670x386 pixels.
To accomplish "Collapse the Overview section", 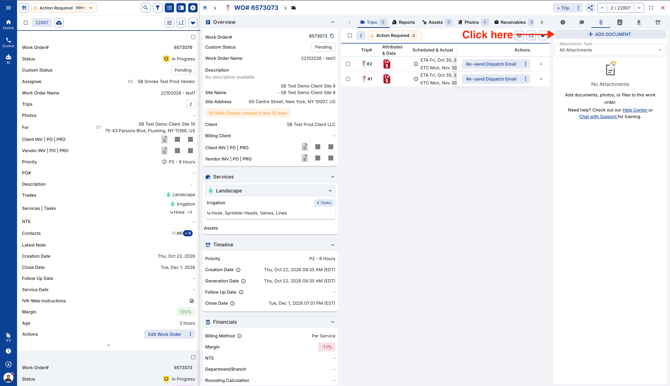I will [332, 22].
